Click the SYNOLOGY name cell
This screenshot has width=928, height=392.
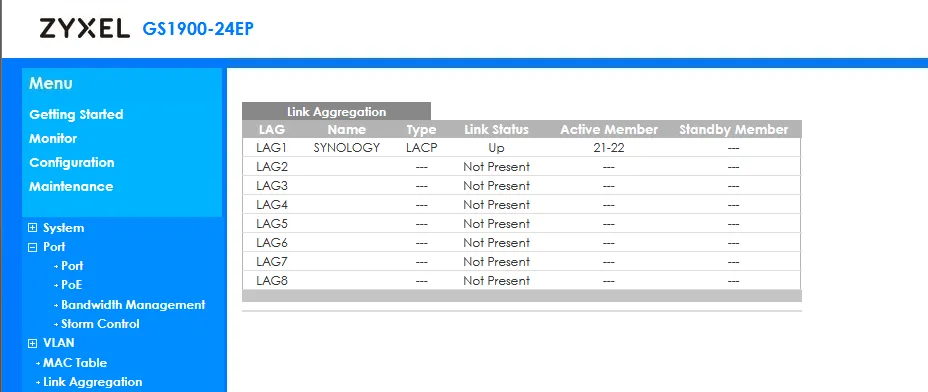(x=347, y=148)
